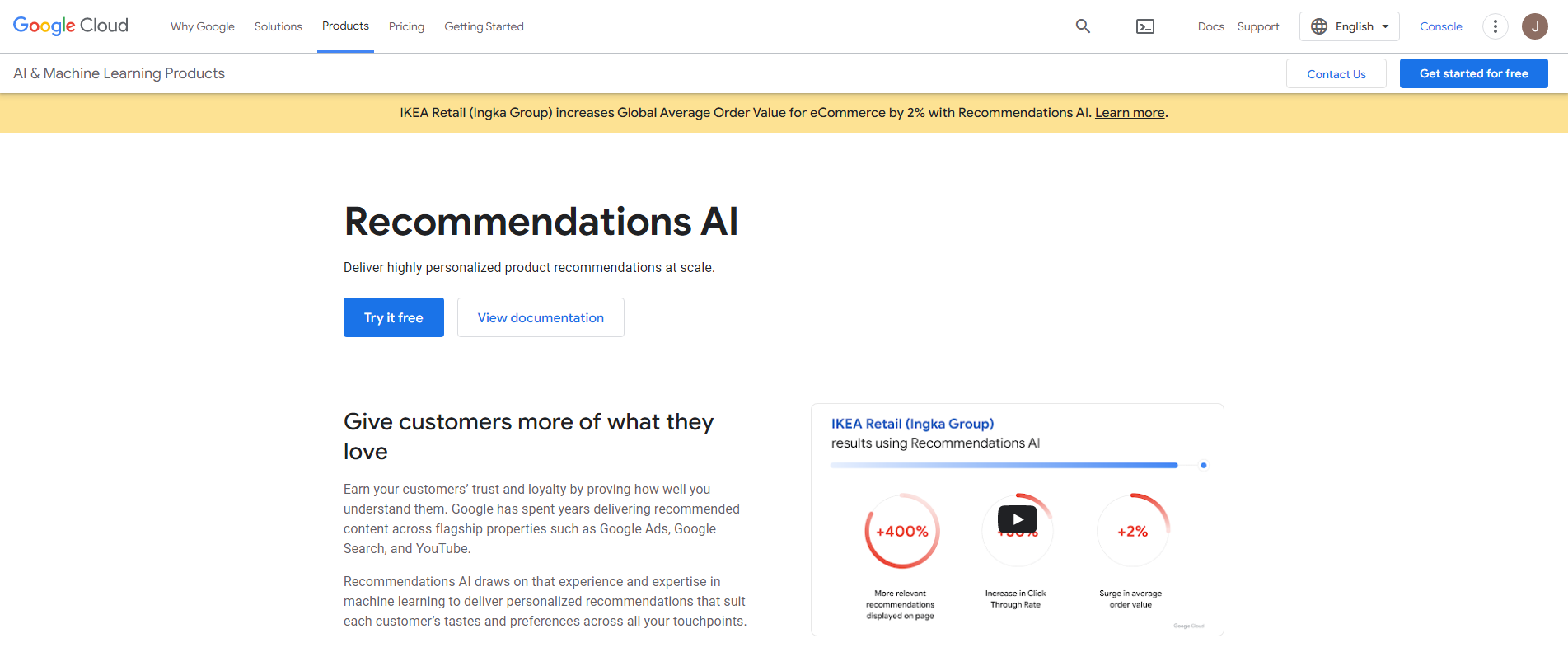
Task: Open the Google Cloud logo home link
Action: click(71, 26)
